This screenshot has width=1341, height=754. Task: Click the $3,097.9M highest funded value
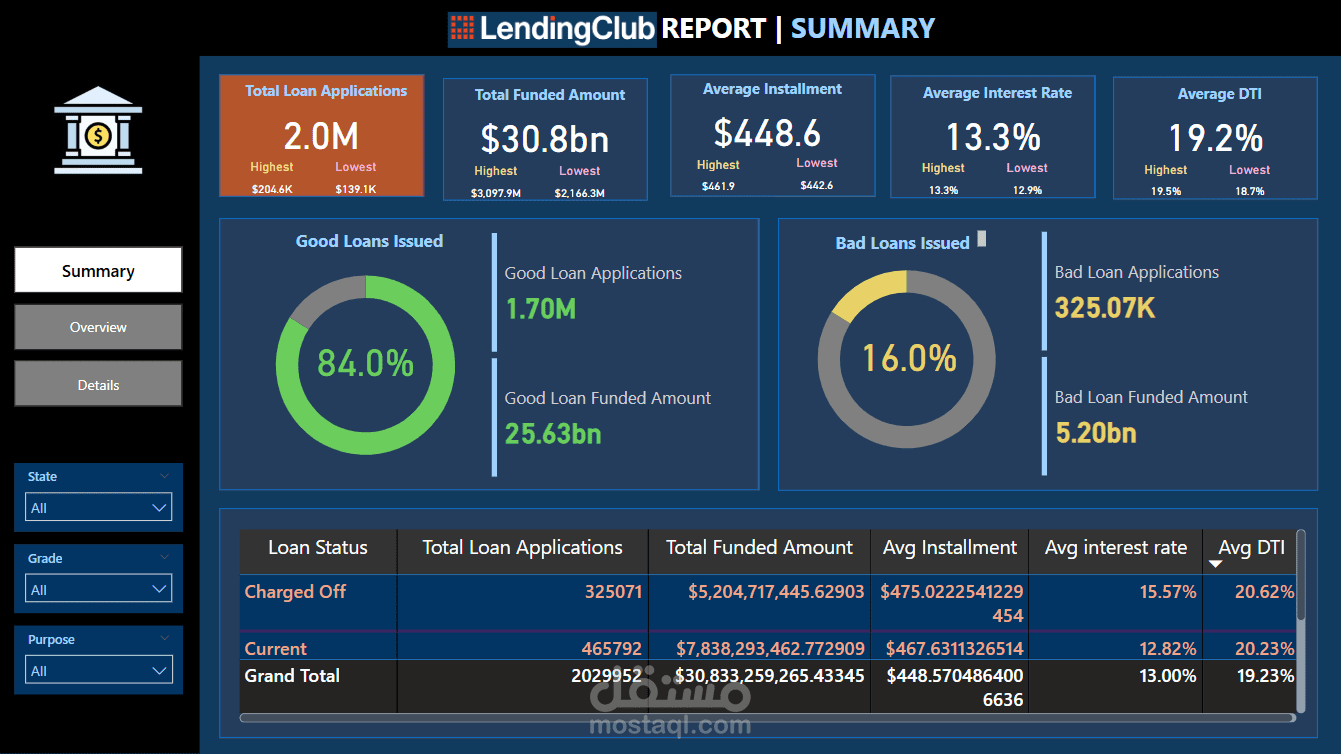496,193
